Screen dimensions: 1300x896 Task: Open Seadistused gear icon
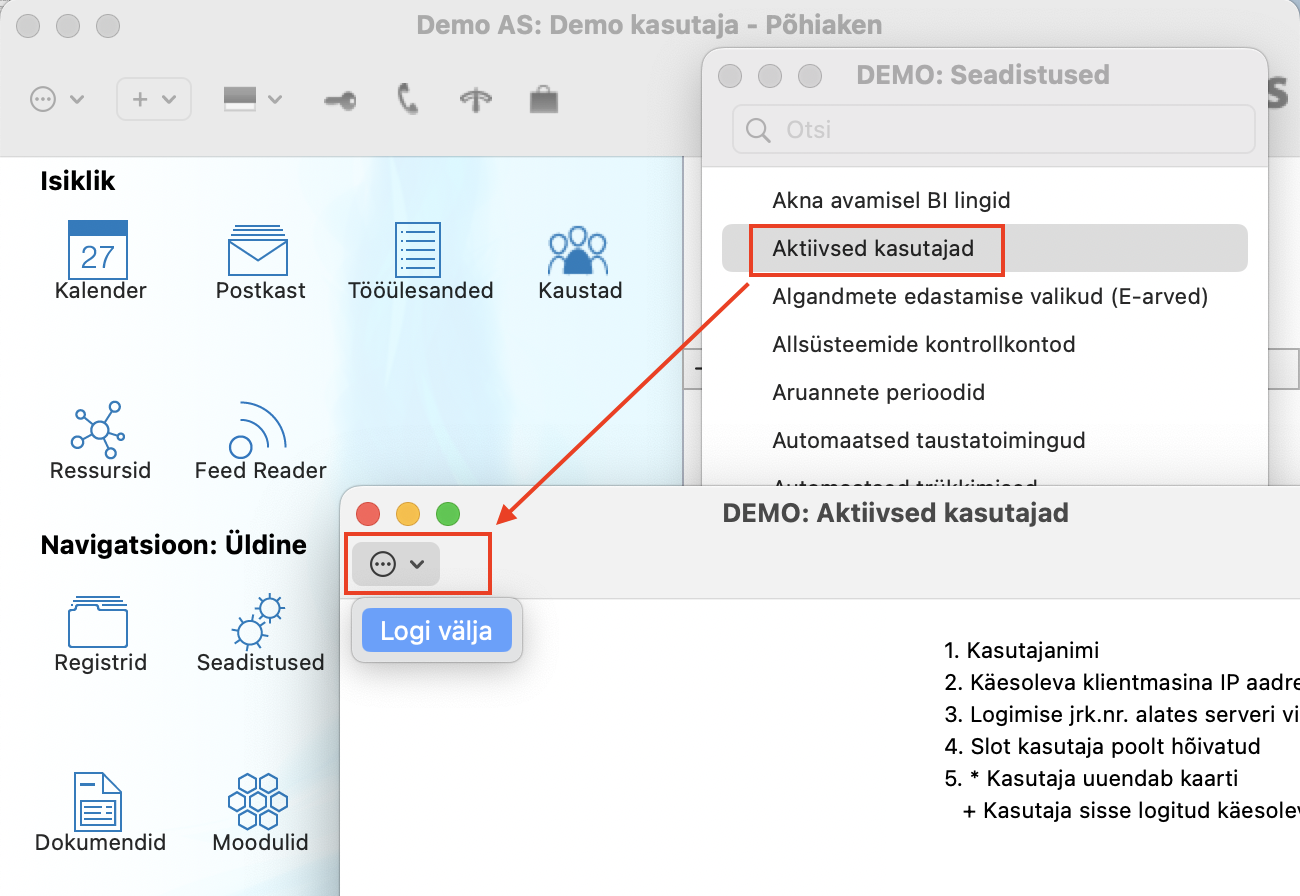[259, 622]
